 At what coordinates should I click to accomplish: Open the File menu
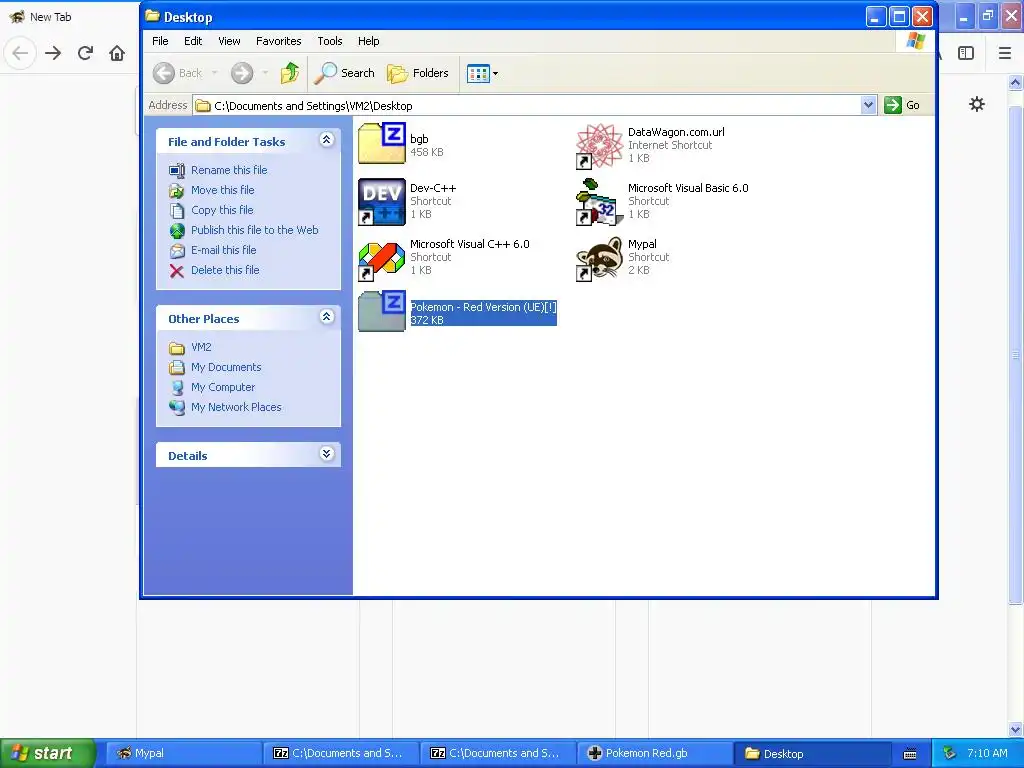[160, 41]
